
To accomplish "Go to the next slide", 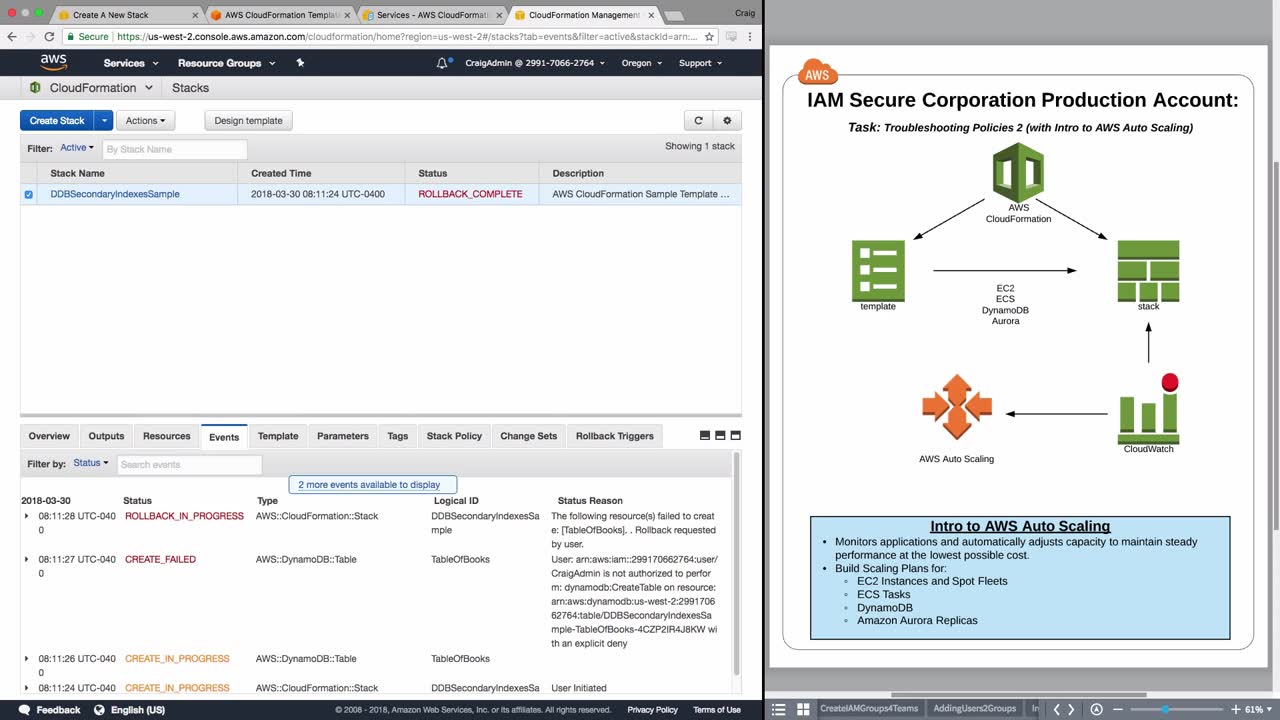I will click(x=1072, y=709).
